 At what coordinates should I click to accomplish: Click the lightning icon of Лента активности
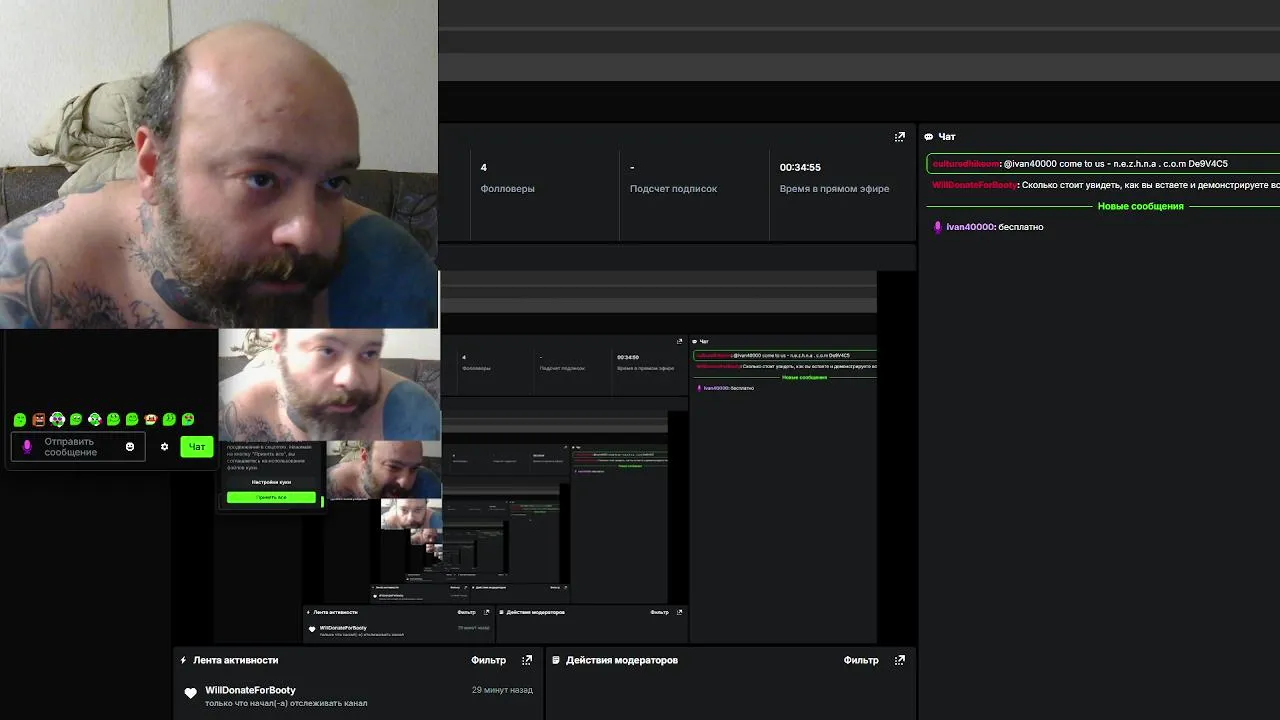tap(183, 660)
